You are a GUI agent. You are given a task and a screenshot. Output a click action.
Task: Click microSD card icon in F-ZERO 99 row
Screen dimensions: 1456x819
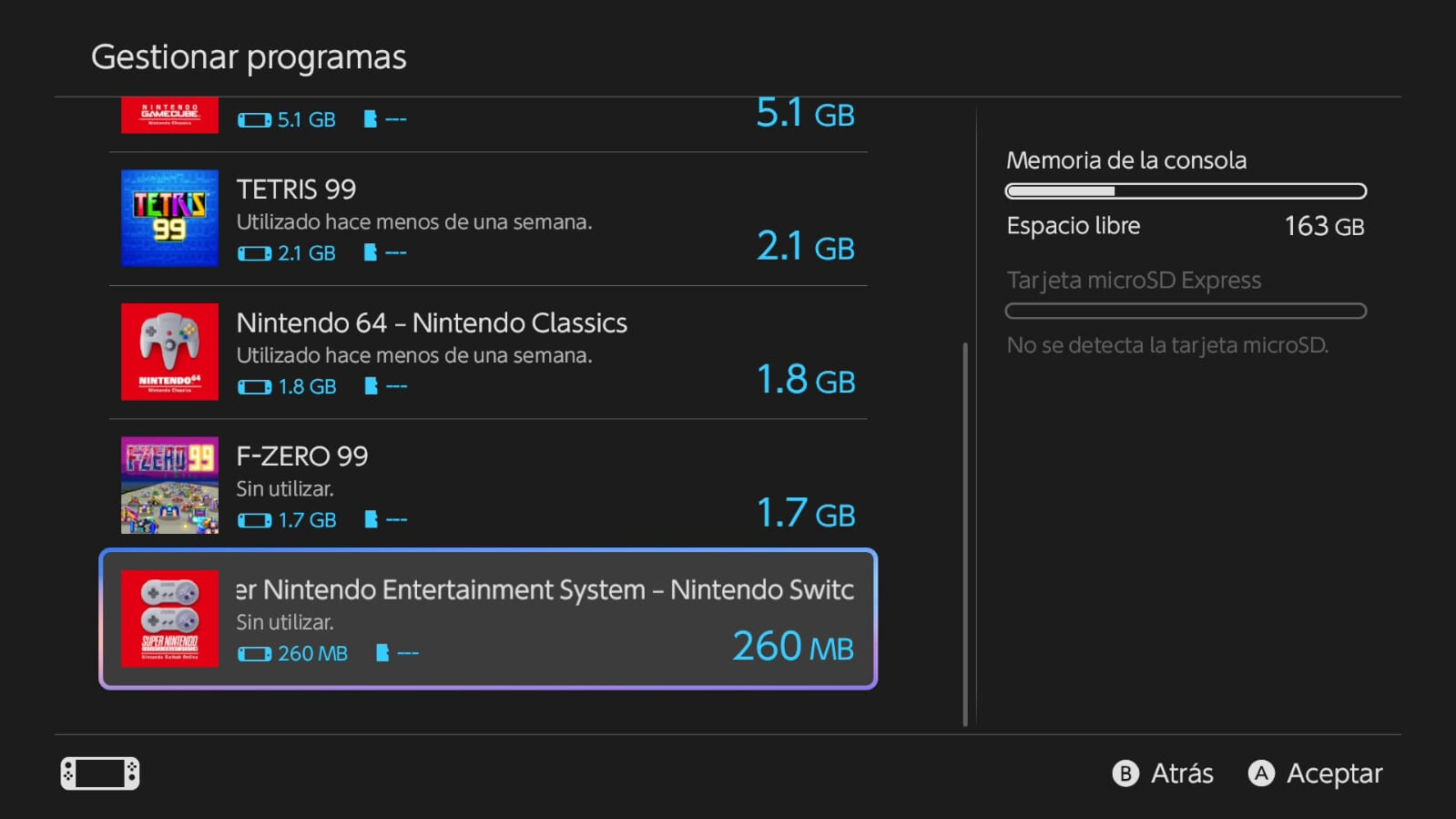pos(371,519)
